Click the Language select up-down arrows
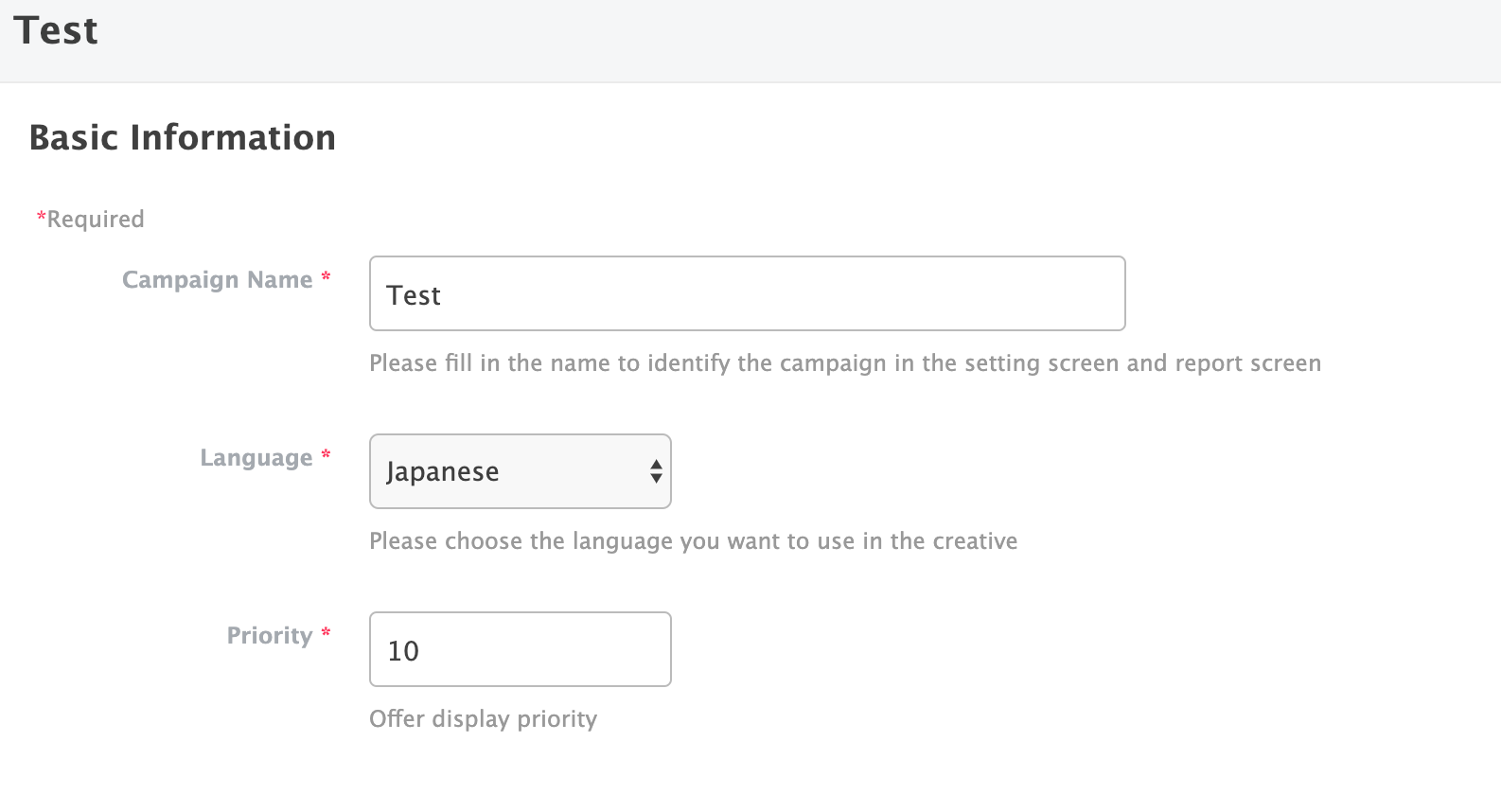This screenshot has height=812, width=1501. 656,471
